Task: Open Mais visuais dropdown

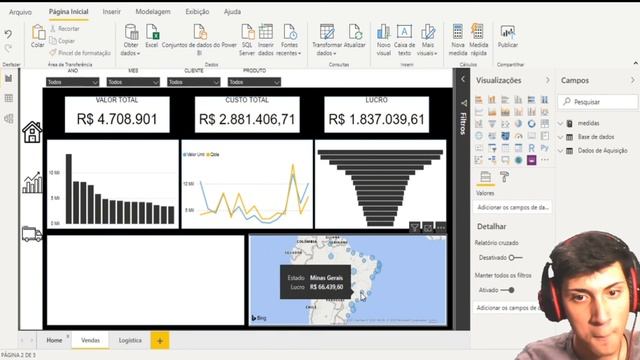Action: [427, 39]
